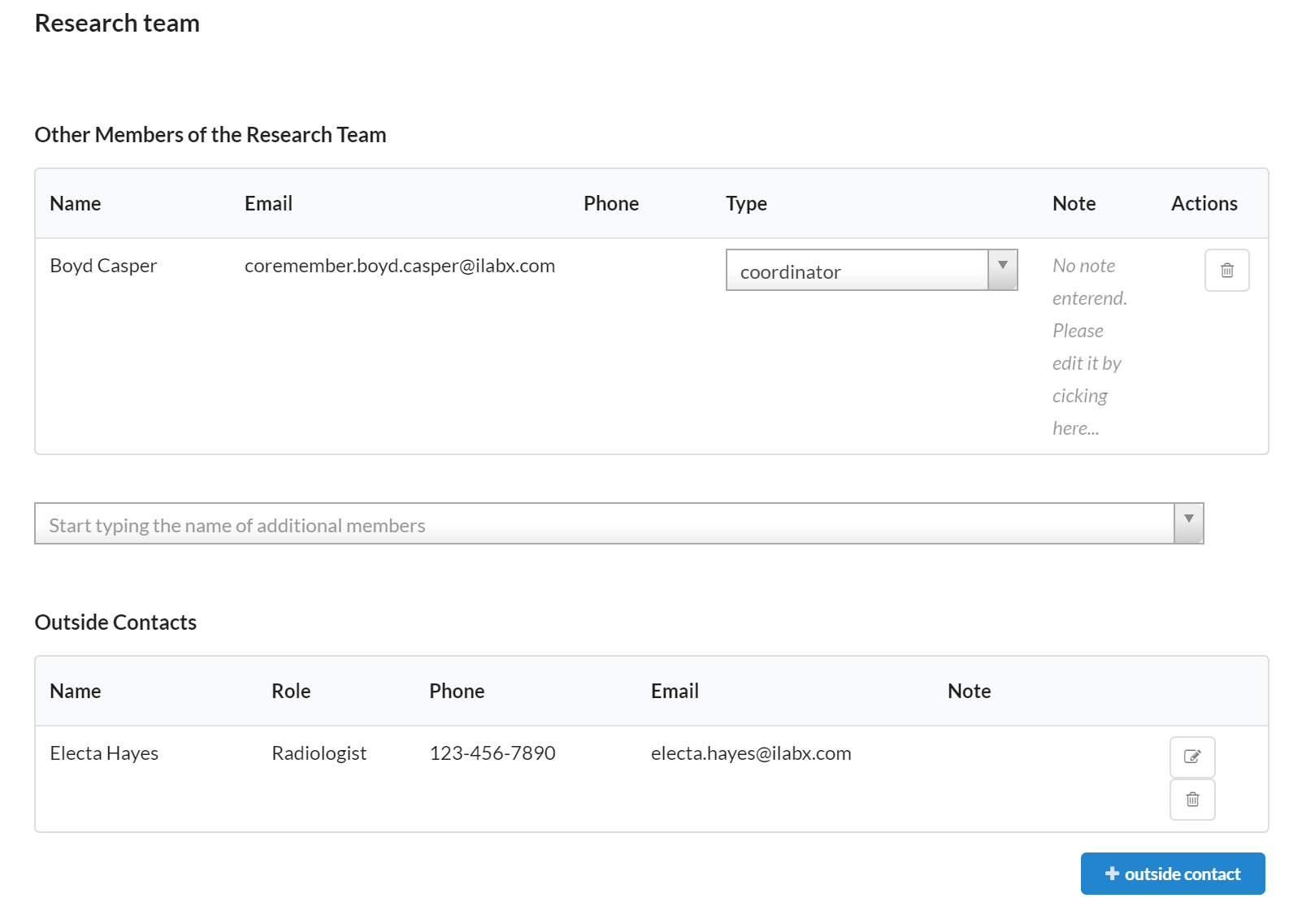
Task: Add a new outside contact
Action: point(1172,874)
